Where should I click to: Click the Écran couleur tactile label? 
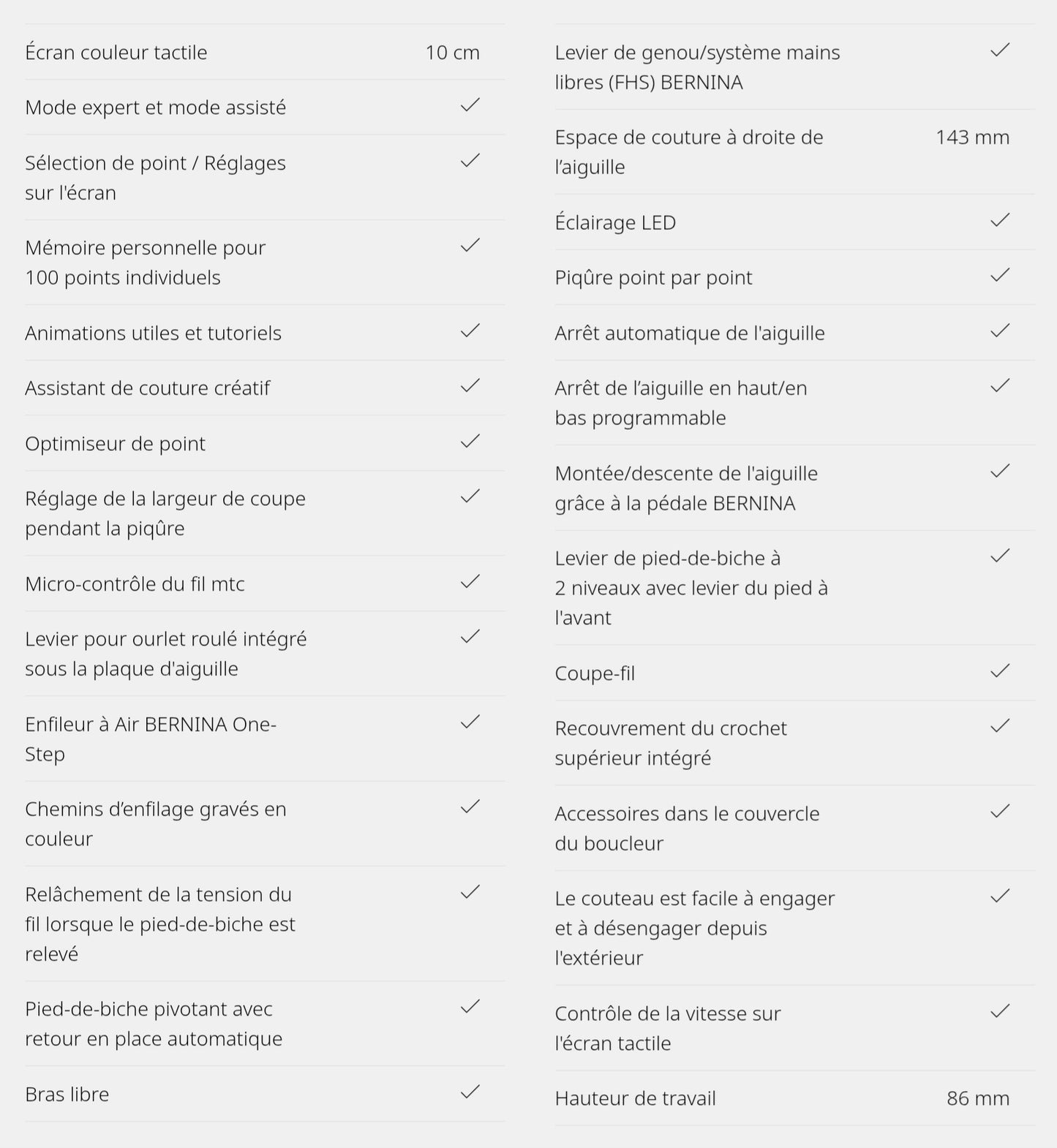116,53
